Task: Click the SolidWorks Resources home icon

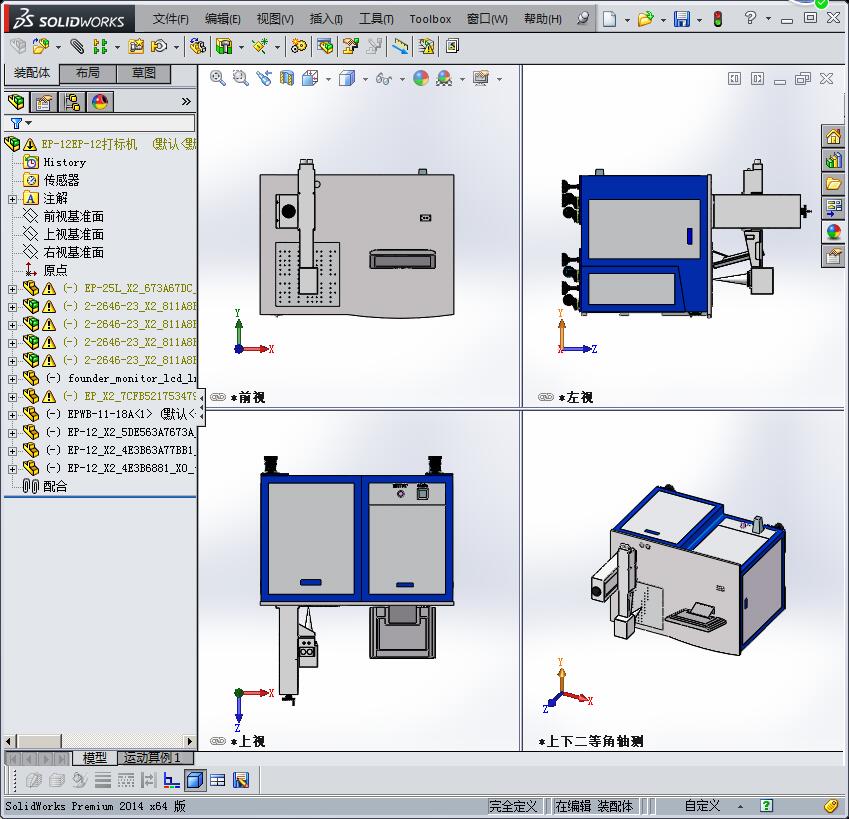Action: click(833, 136)
